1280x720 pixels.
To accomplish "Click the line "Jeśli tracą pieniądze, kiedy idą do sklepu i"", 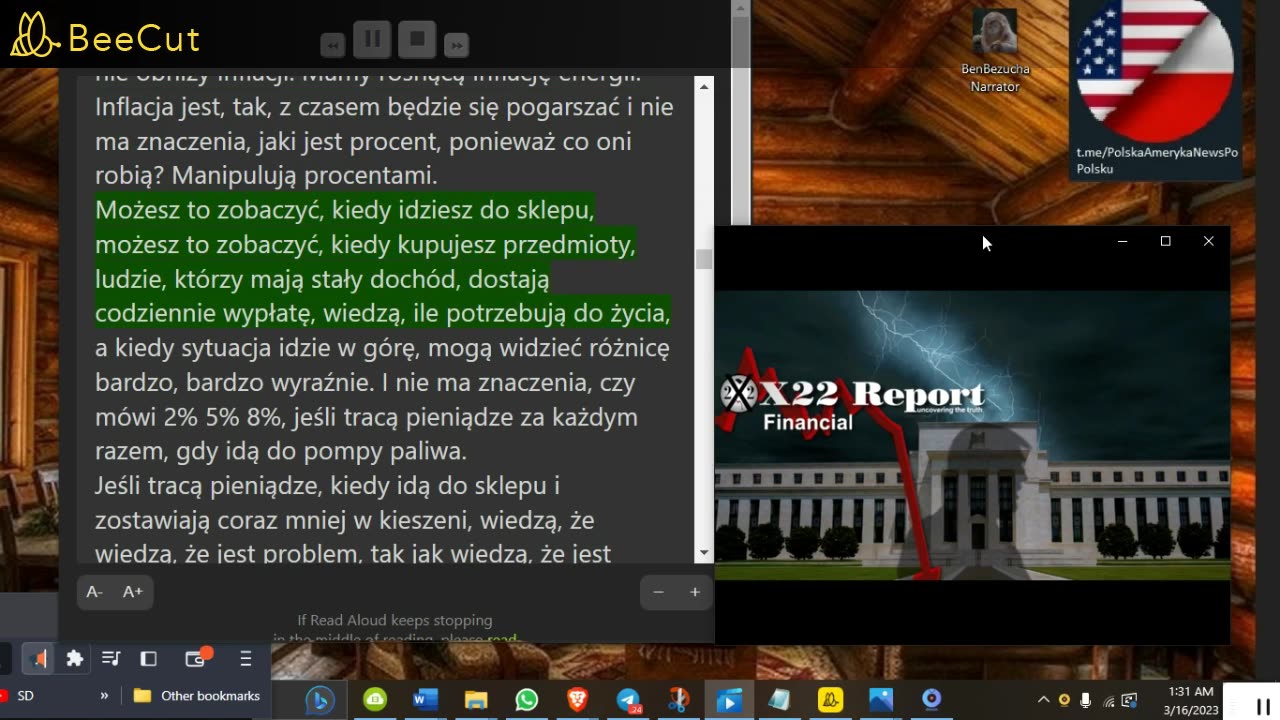I will [327, 486].
